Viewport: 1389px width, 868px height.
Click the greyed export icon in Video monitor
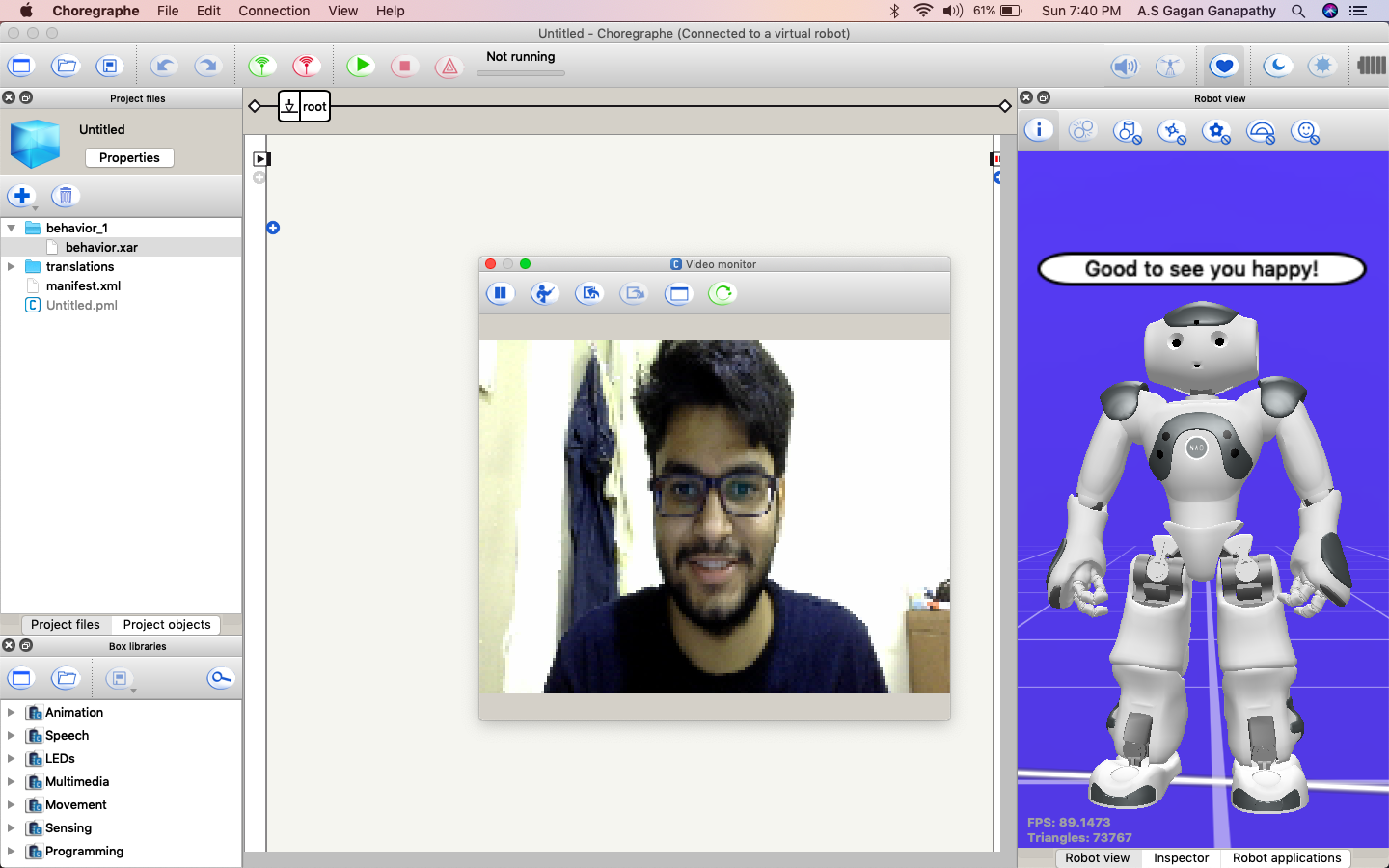634,293
